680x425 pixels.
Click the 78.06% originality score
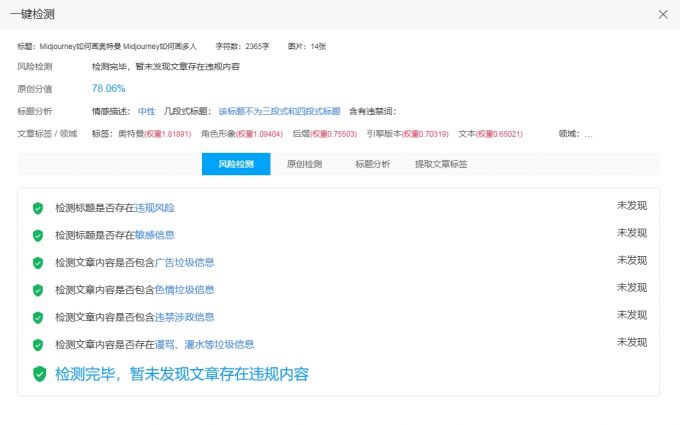click(x=108, y=88)
